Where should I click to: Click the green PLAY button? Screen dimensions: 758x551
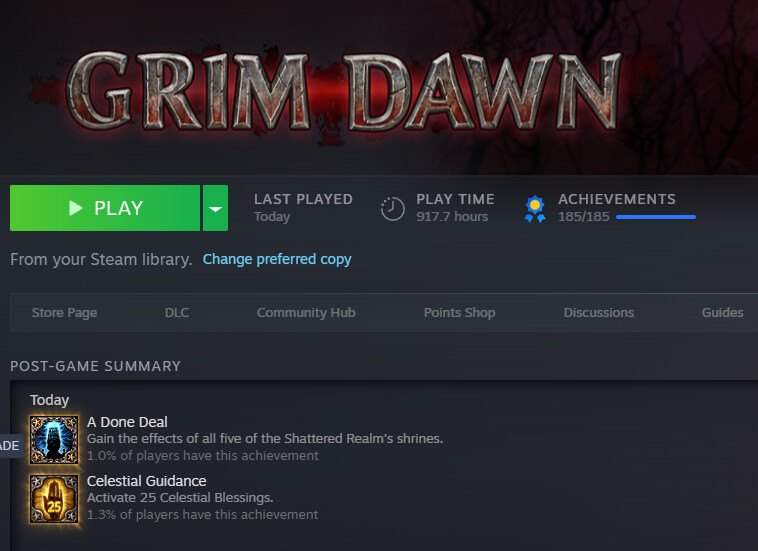tap(105, 208)
